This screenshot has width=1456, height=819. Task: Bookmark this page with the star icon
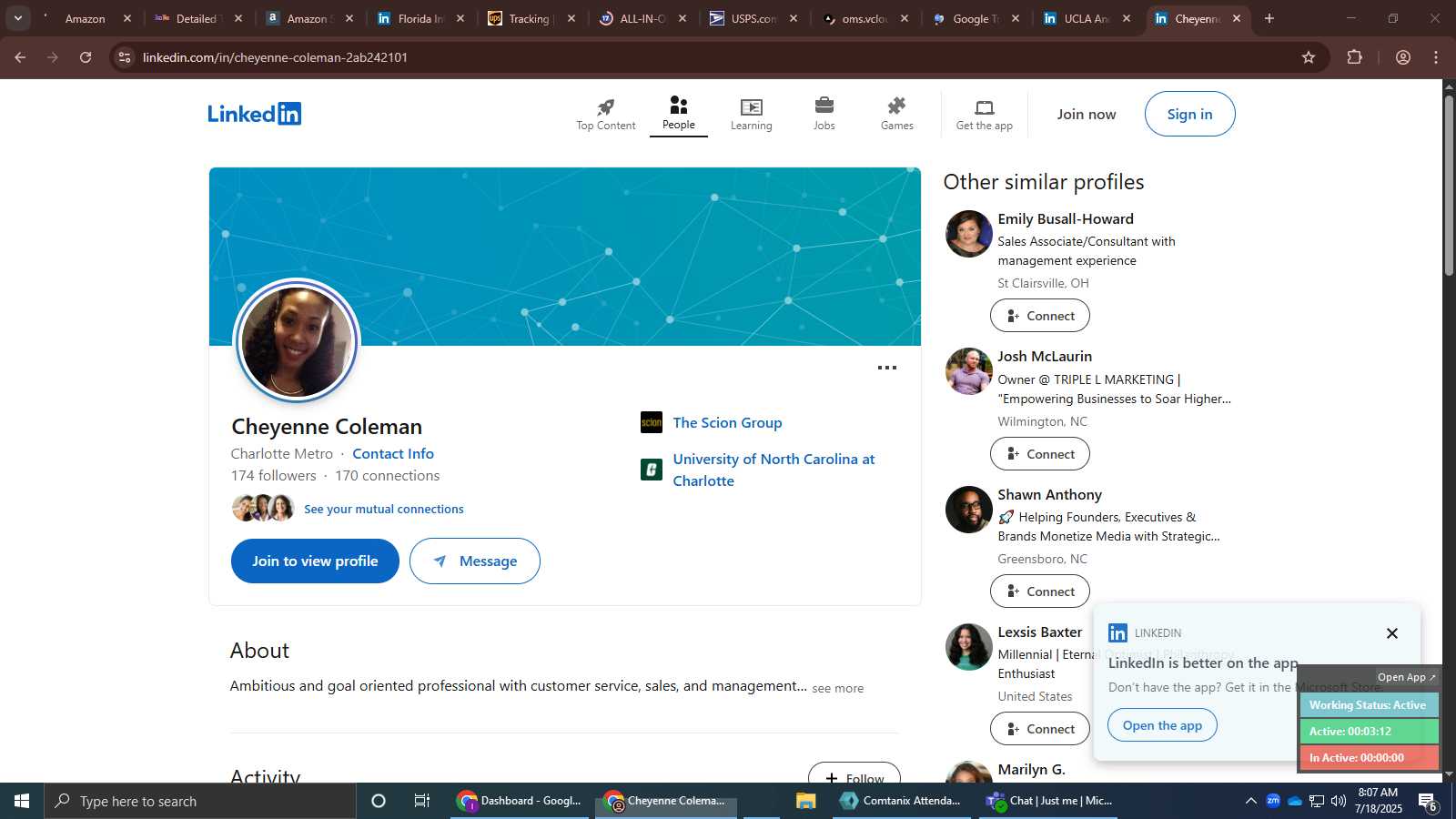[x=1309, y=57]
